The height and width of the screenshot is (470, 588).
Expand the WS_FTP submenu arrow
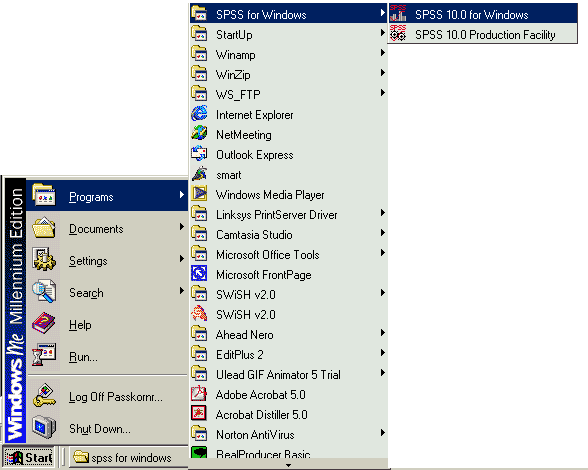(382, 93)
